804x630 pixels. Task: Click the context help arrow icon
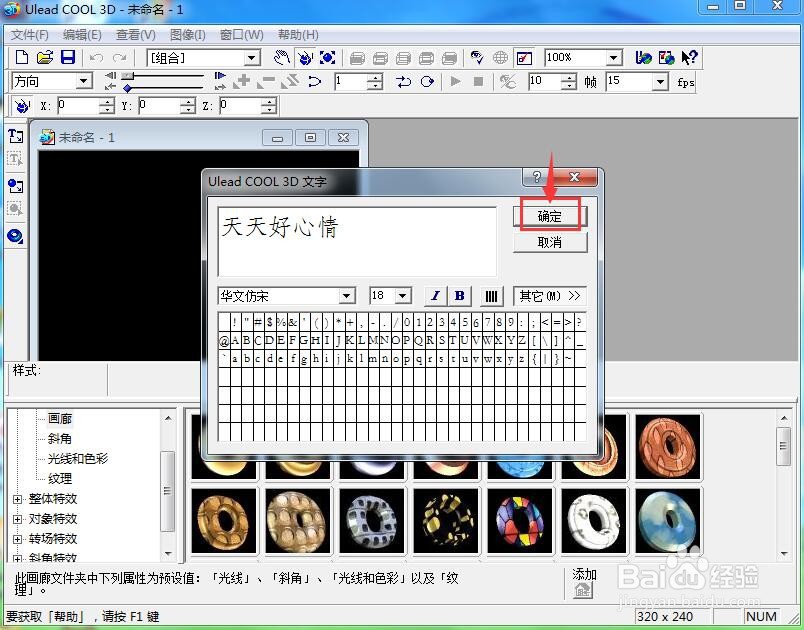(690, 57)
